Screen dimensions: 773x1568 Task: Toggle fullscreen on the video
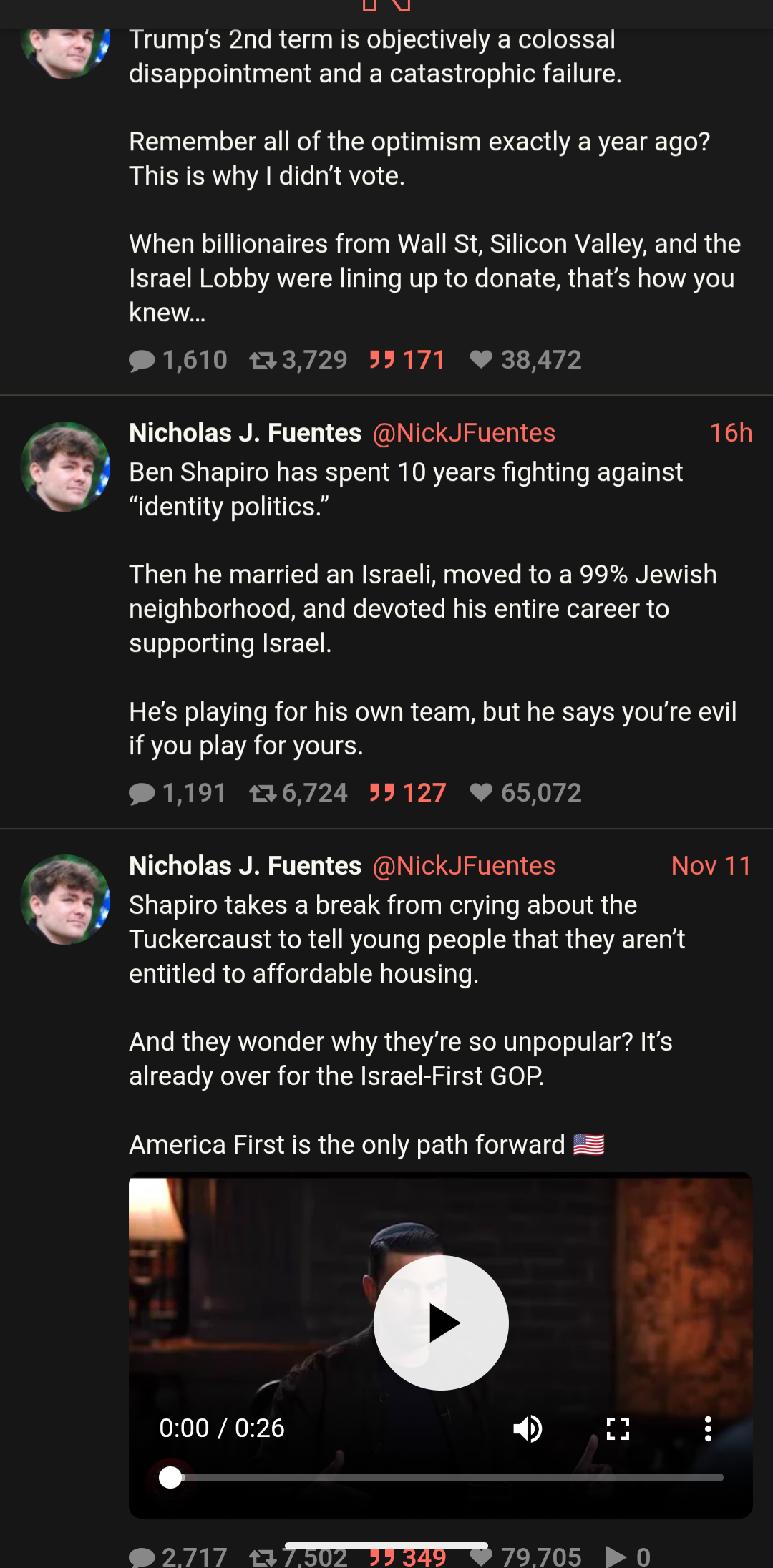[x=618, y=1428]
